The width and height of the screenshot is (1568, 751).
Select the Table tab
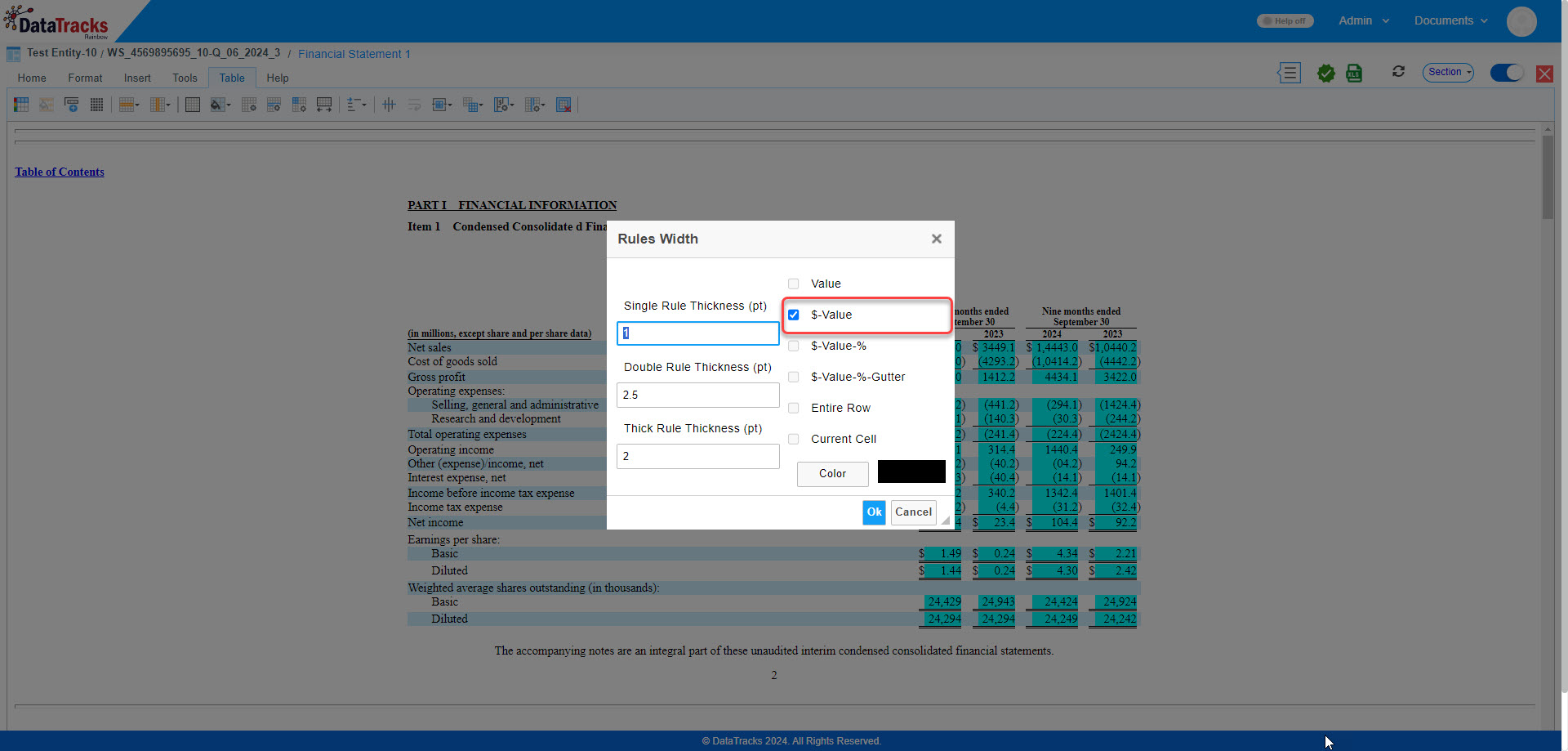tap(232, 78)
